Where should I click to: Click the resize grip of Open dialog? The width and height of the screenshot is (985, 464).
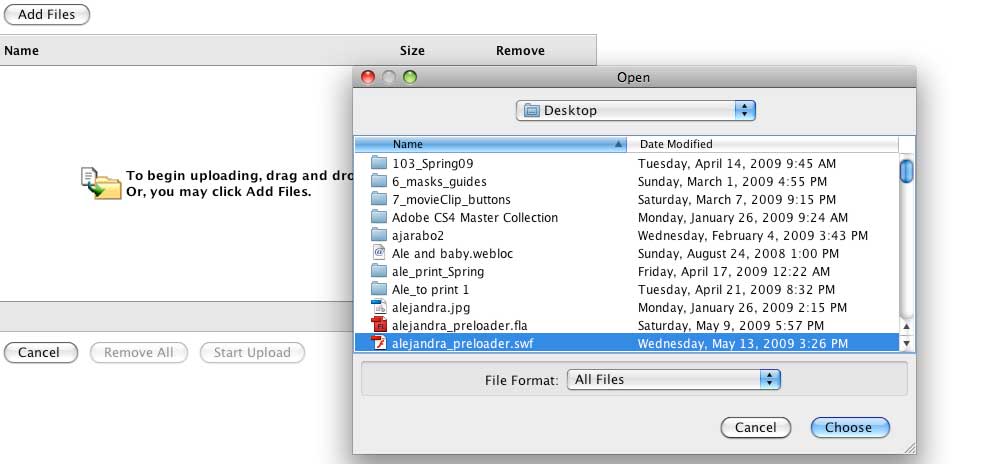908,447
